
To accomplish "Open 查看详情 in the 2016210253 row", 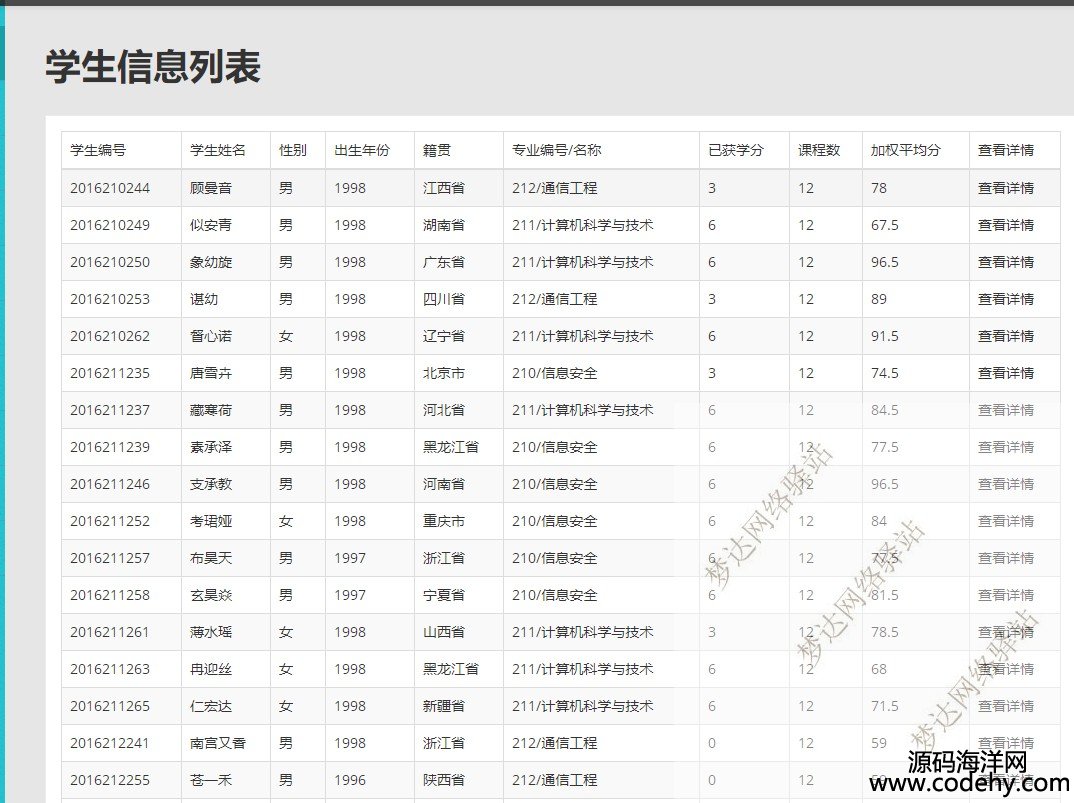I will [1005, 299].
